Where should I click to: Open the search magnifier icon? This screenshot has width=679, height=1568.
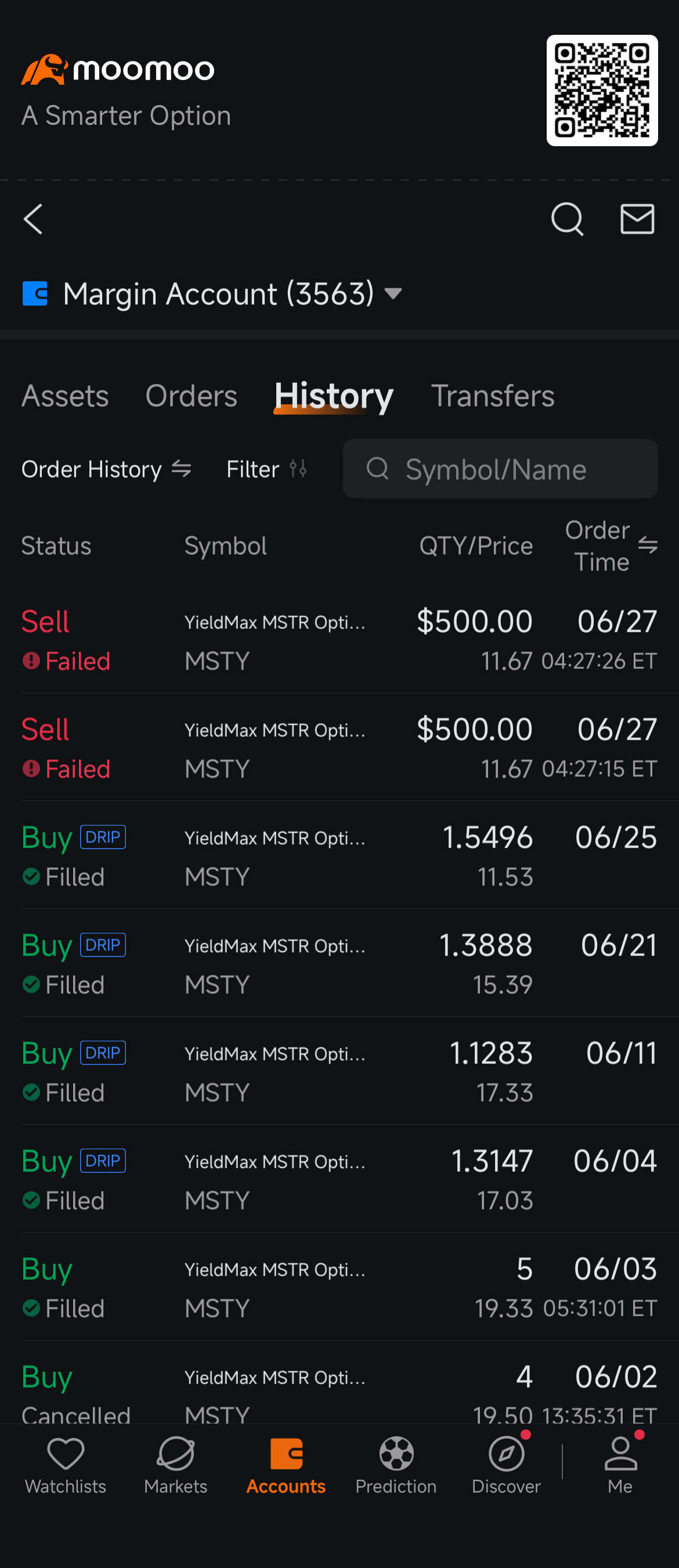point(567,219)
